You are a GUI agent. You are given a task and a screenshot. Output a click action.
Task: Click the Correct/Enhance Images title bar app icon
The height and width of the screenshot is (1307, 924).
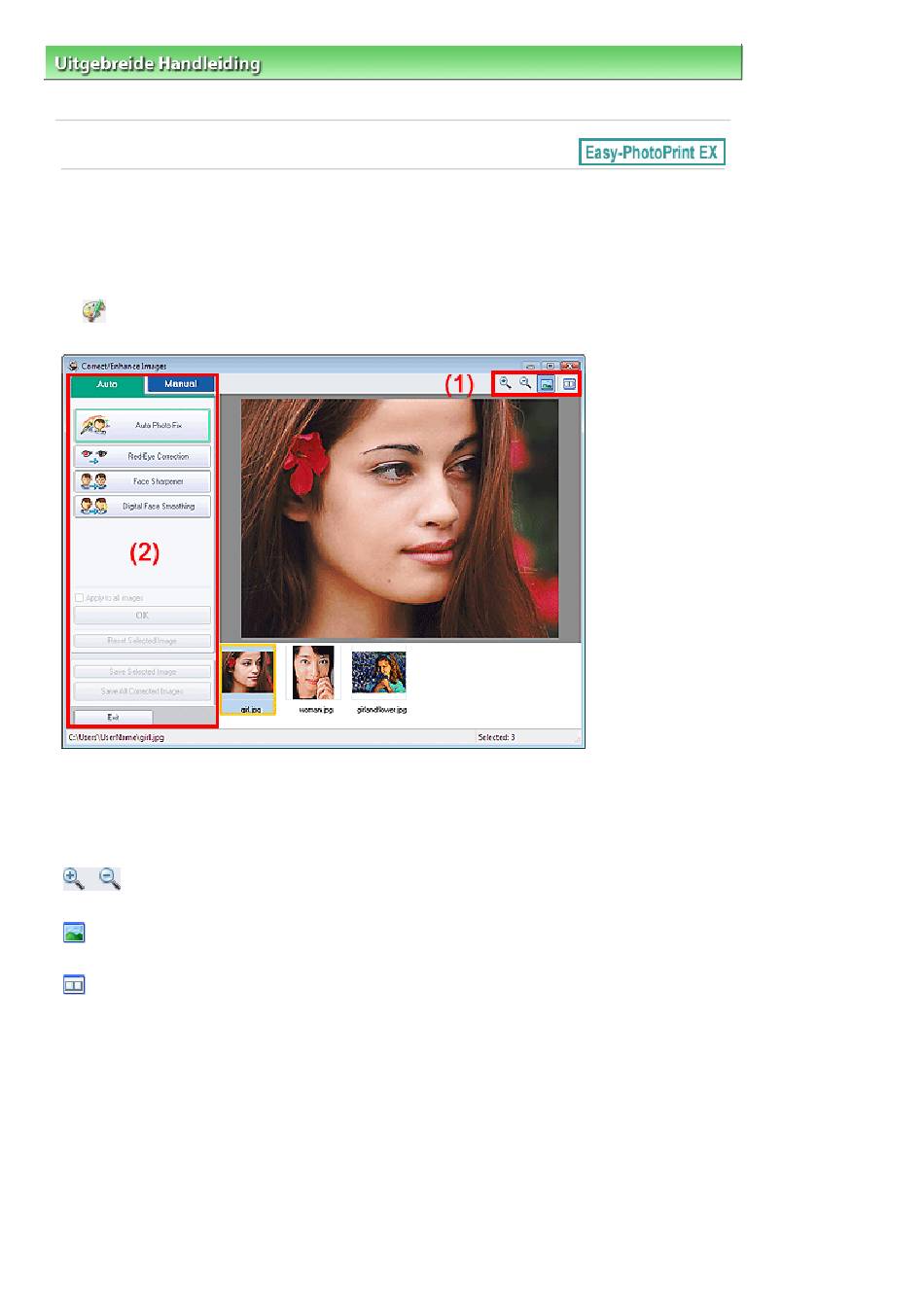pyautogui.click(x=73, y=366)
